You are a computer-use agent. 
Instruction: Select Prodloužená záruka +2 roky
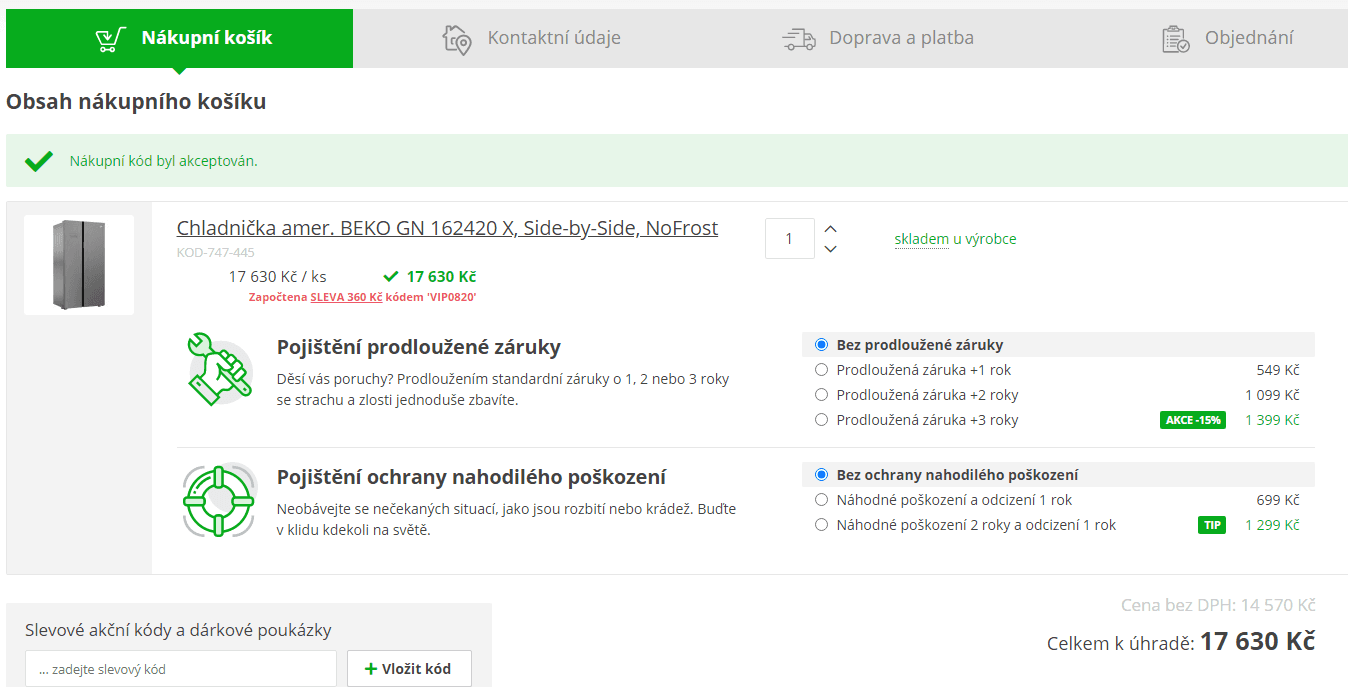tap(822, 395)
